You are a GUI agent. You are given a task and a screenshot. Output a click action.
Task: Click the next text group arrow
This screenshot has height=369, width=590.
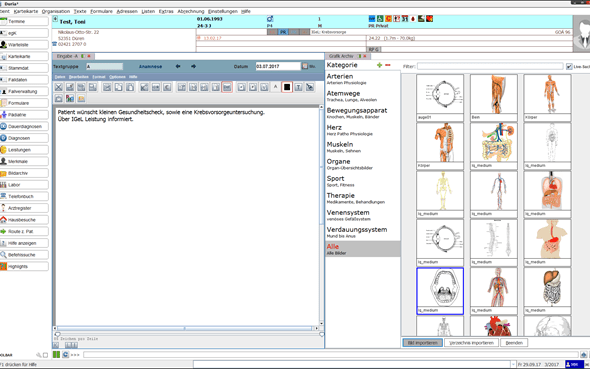point(193,66)
